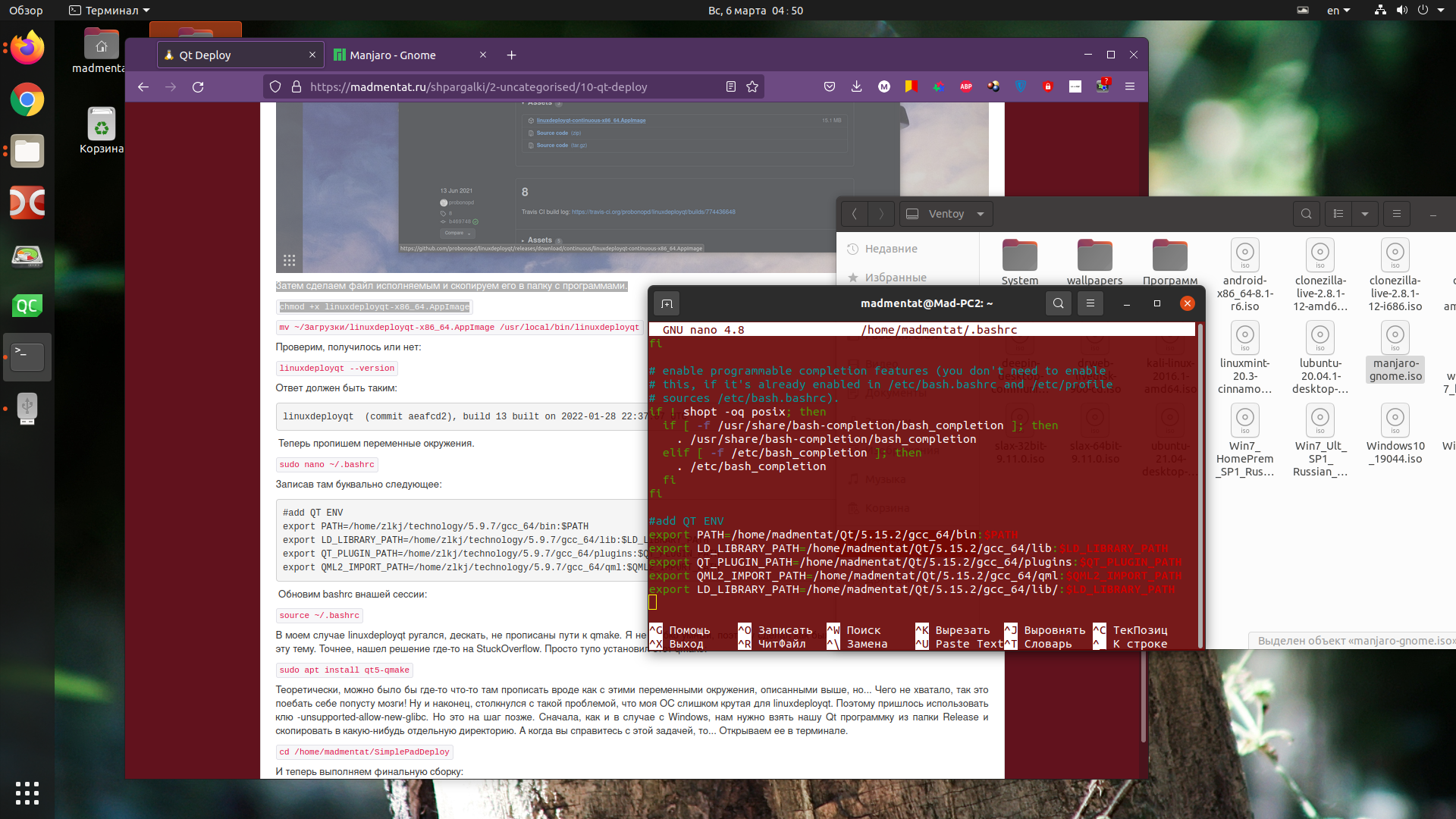
Task: Open Firefox from the dock
Action: (x=27, y=49)
